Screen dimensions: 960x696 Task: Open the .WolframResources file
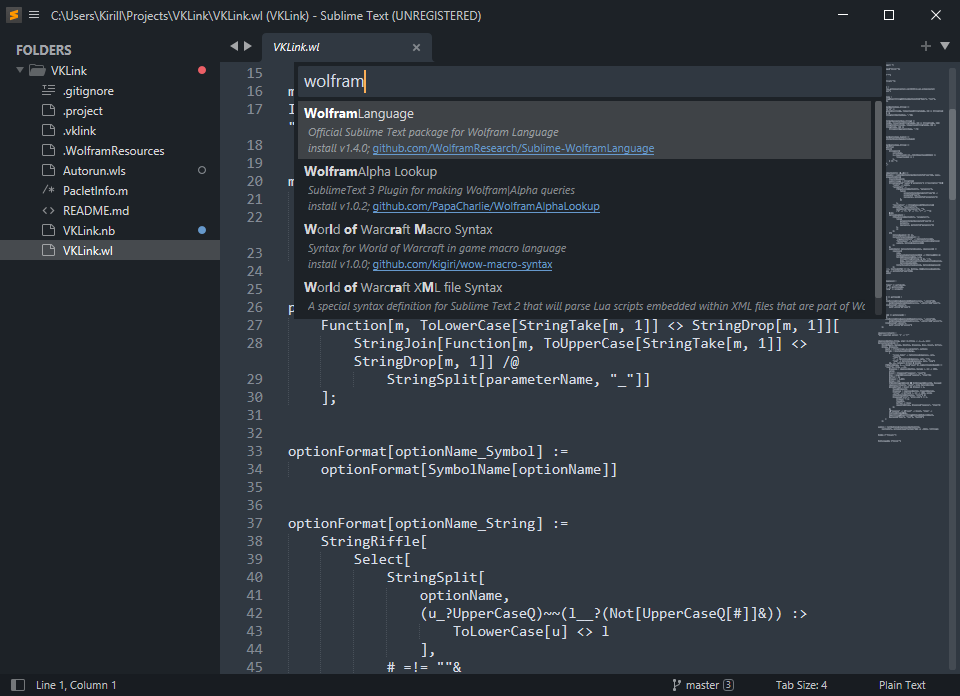point(113,151)
